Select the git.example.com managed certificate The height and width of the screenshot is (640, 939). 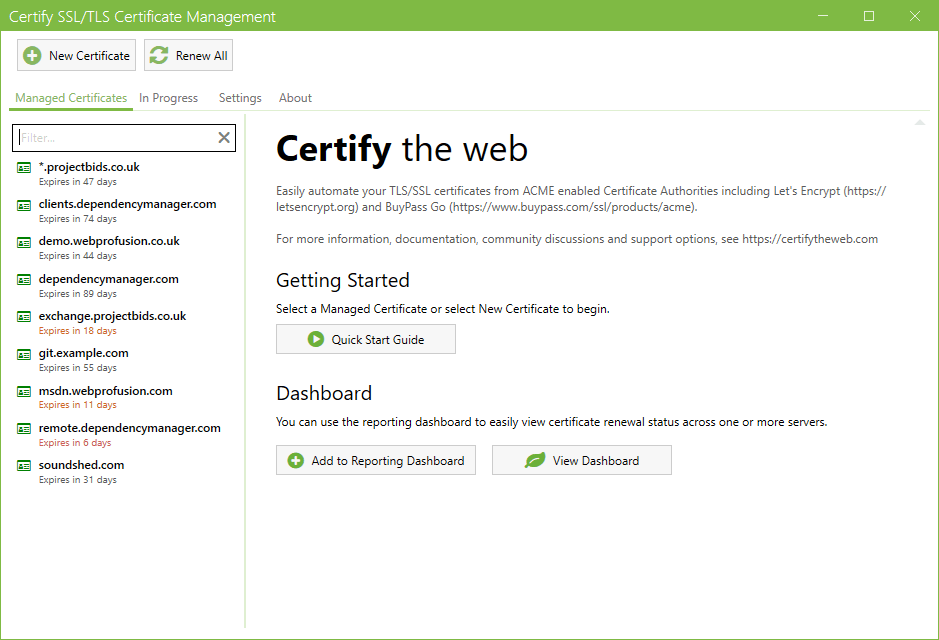pyautogui.click(x=83, y=354)
